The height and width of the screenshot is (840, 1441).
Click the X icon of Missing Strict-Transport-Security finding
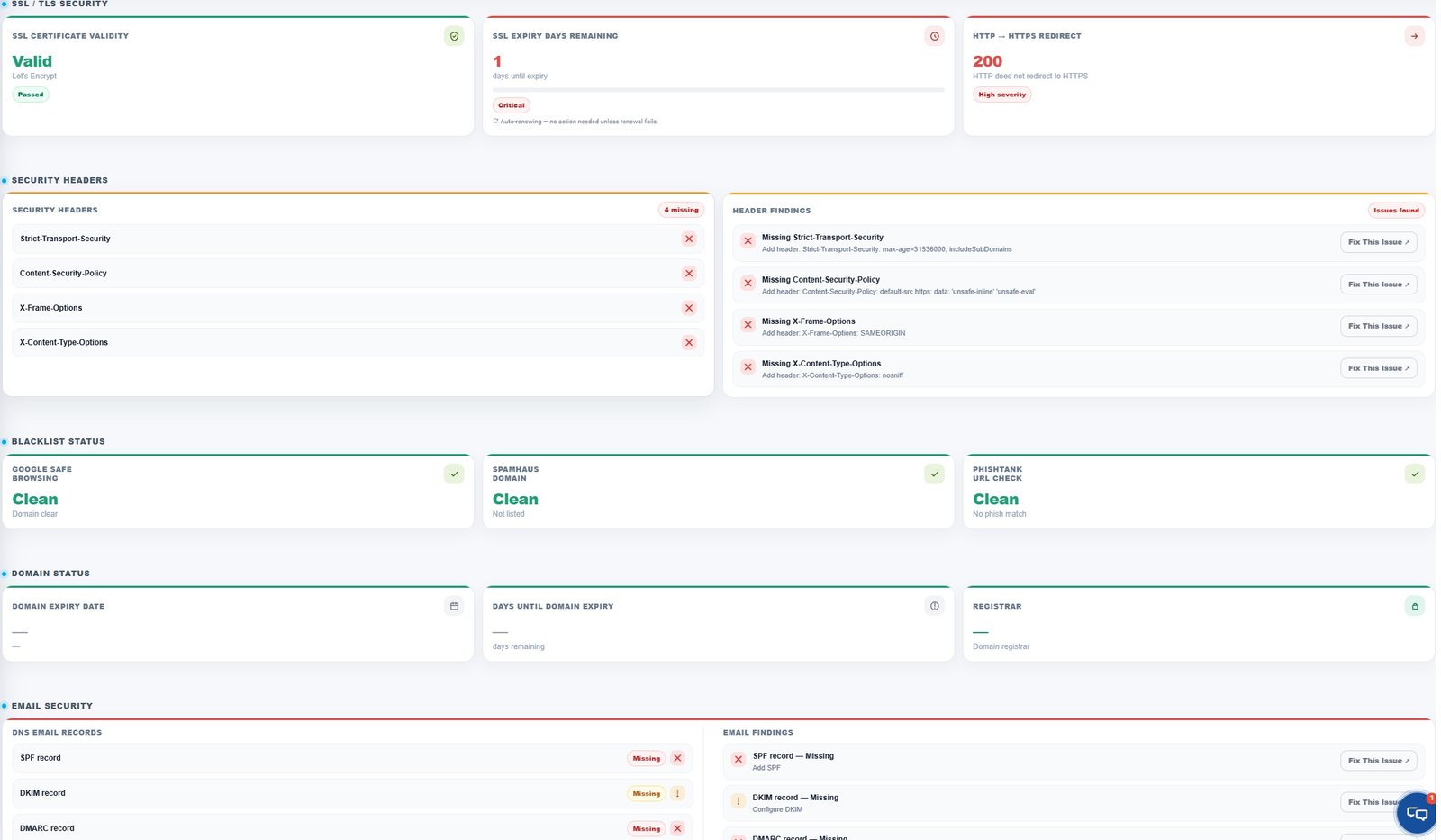[x=748, y=241]
